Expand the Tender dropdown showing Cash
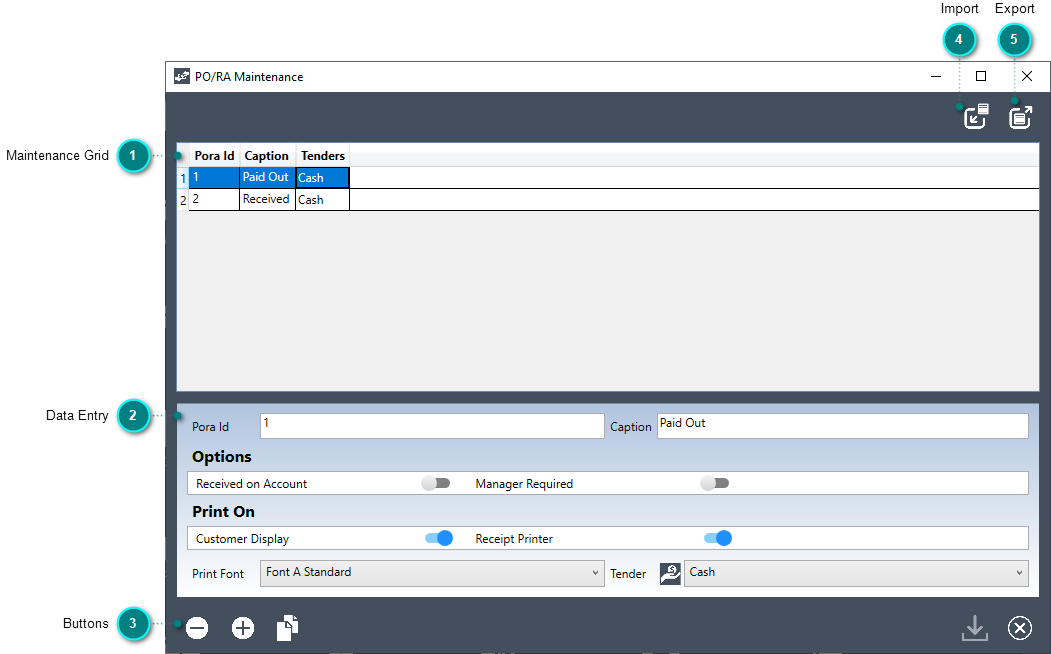This screenshot has height=654, width=1051. [856, 573]
